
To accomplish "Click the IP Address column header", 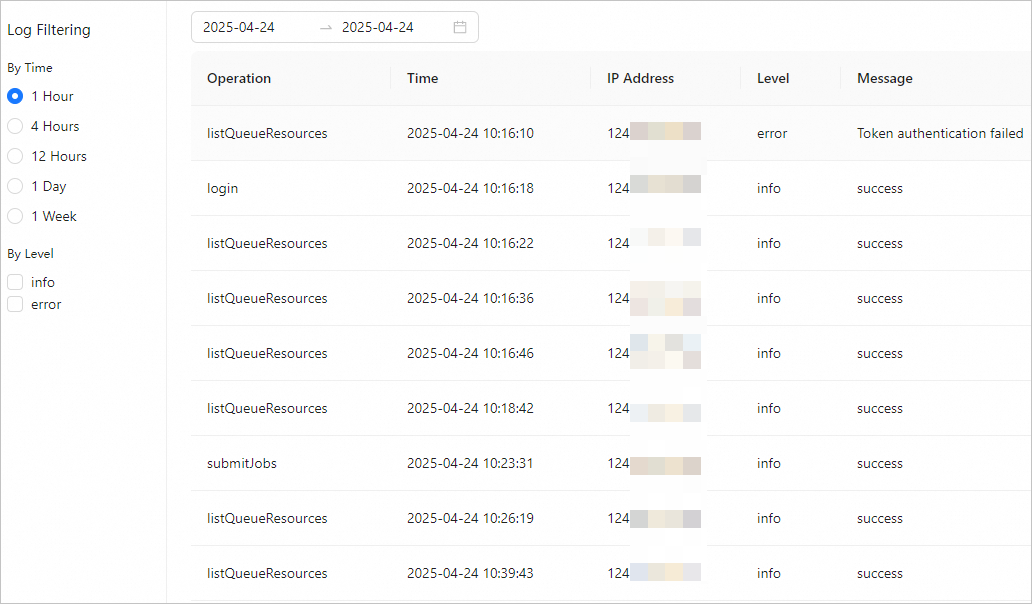I will [640, 78].
